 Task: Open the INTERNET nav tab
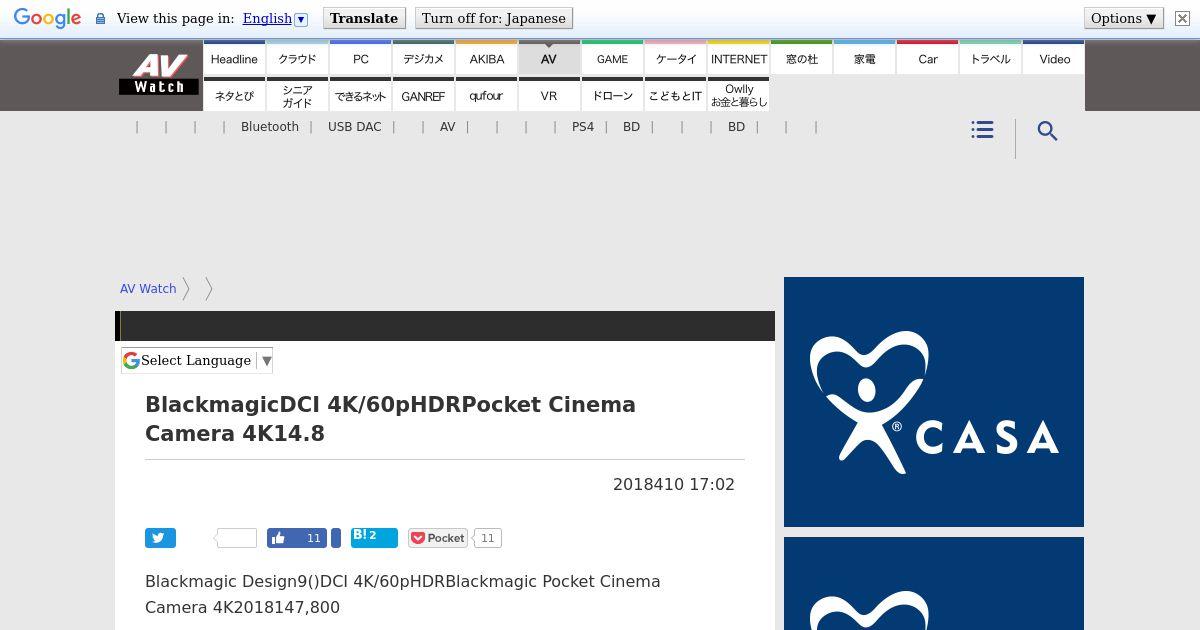pos(739,58)
